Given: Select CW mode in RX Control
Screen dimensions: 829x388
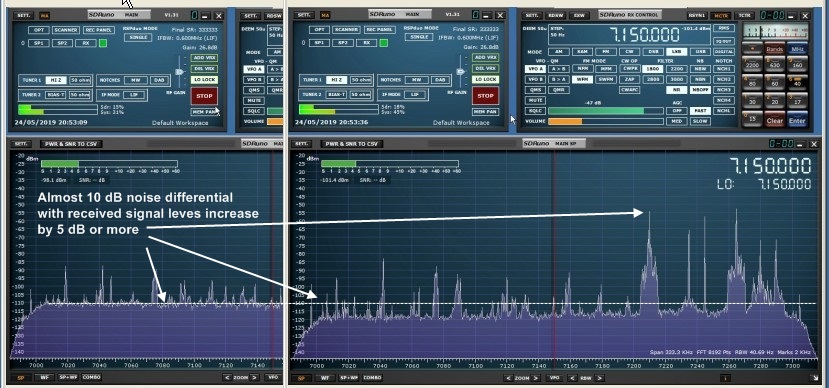Looking at the screenshot, I should (629, 52).
